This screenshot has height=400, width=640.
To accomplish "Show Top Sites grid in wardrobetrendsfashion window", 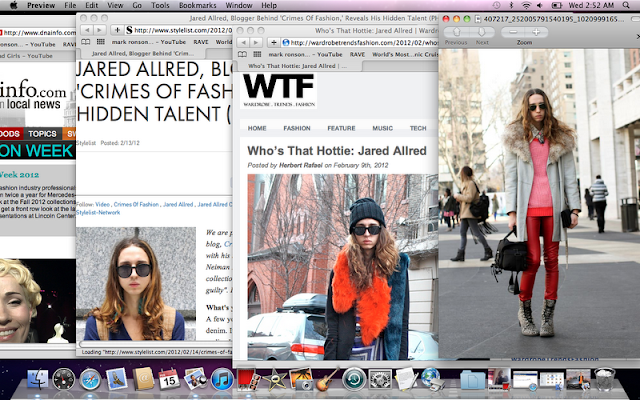I will [x=257, y=54].
